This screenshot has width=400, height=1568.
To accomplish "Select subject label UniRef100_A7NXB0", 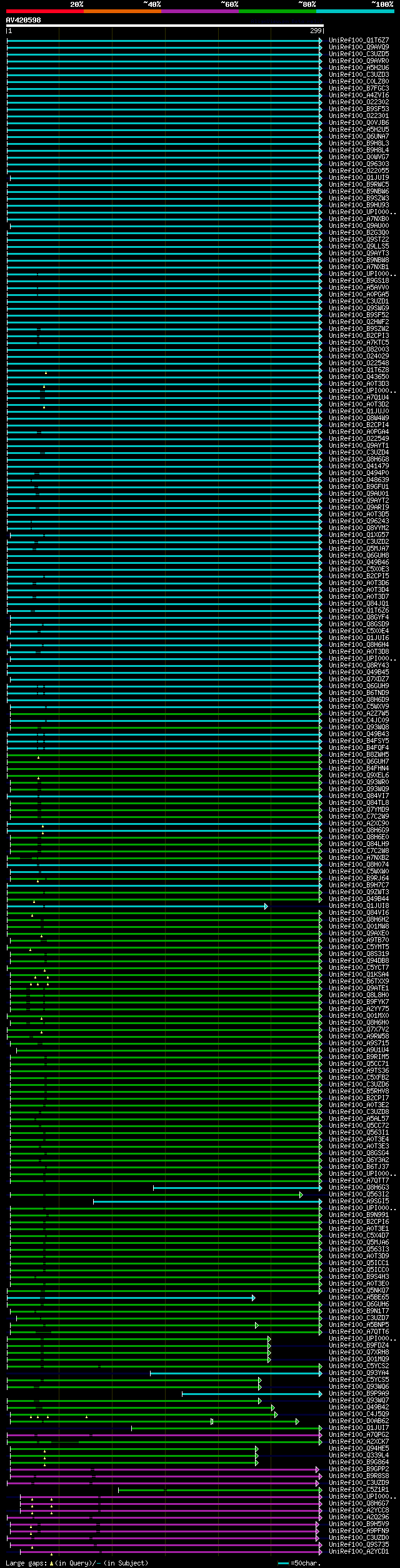I will pyautogui.click(x=359, y=219).
